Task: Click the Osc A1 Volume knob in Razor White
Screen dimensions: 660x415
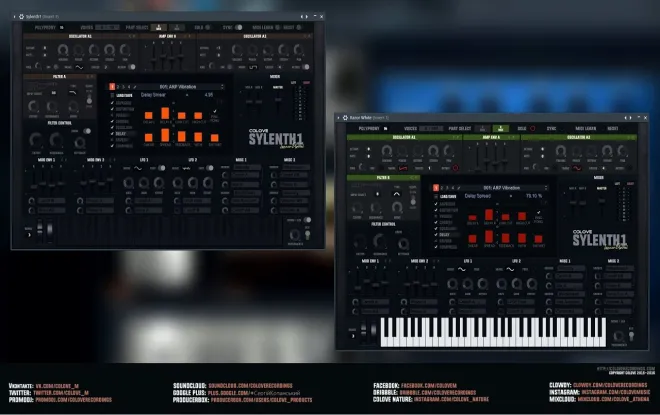Action: click(386, 151)
